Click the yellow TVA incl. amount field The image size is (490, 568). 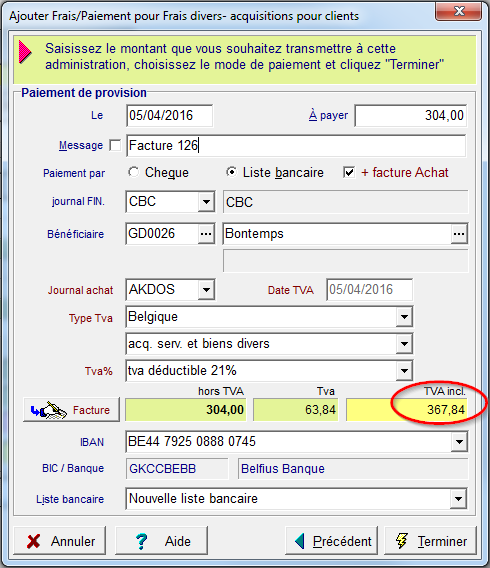point(406,410)
